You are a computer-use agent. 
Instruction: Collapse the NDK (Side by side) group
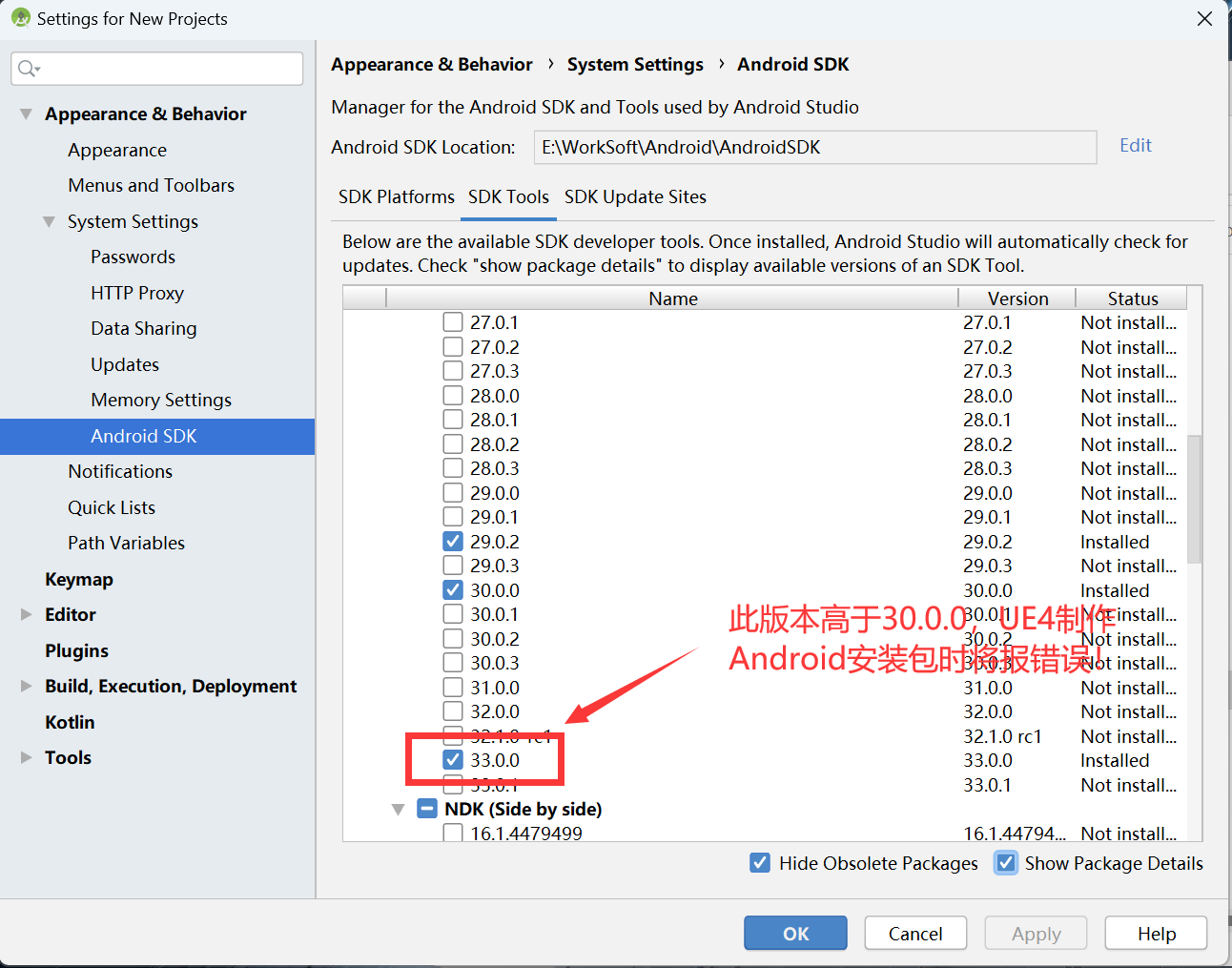[399, 810]
